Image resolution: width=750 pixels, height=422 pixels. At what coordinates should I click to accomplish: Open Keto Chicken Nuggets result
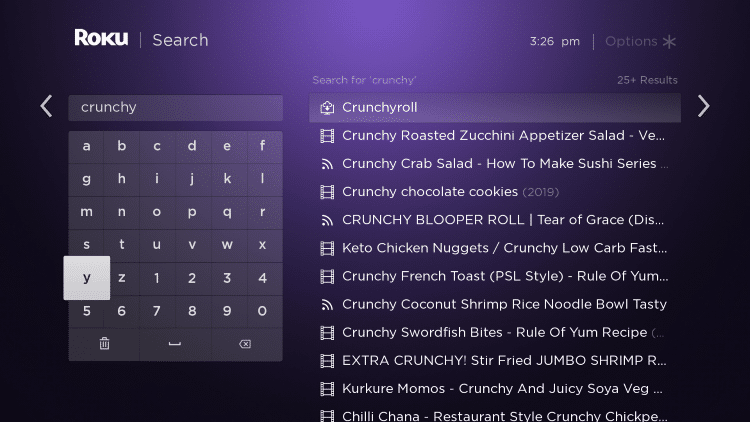tap(495, 248)
